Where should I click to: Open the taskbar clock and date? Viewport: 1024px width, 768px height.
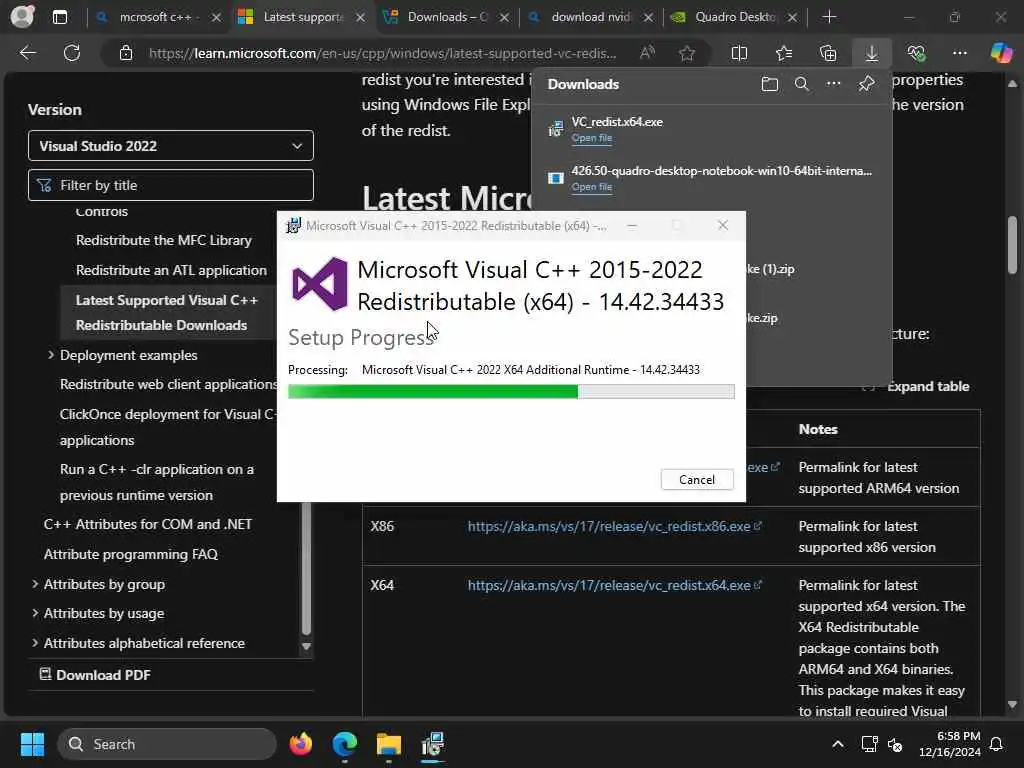pos(950,744)
